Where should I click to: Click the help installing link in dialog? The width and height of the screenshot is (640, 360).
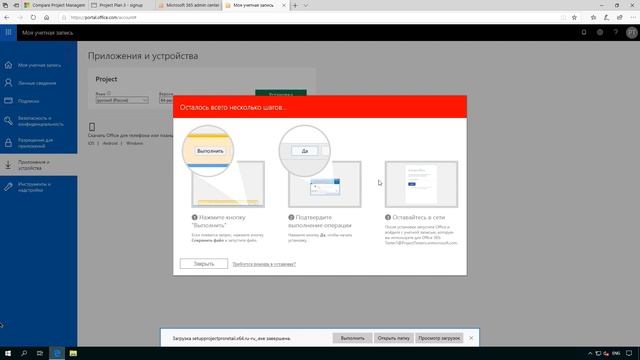tap(264, 264)
